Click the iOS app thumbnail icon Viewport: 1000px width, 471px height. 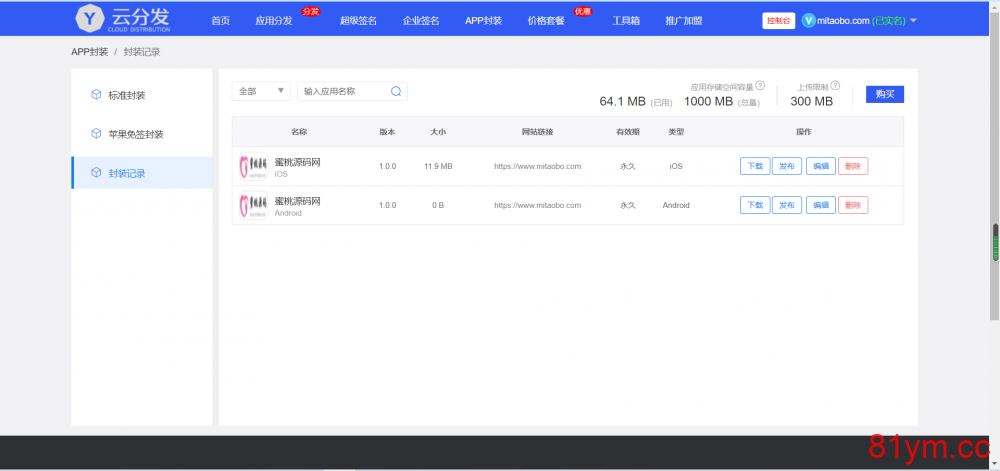coord(253,166)
